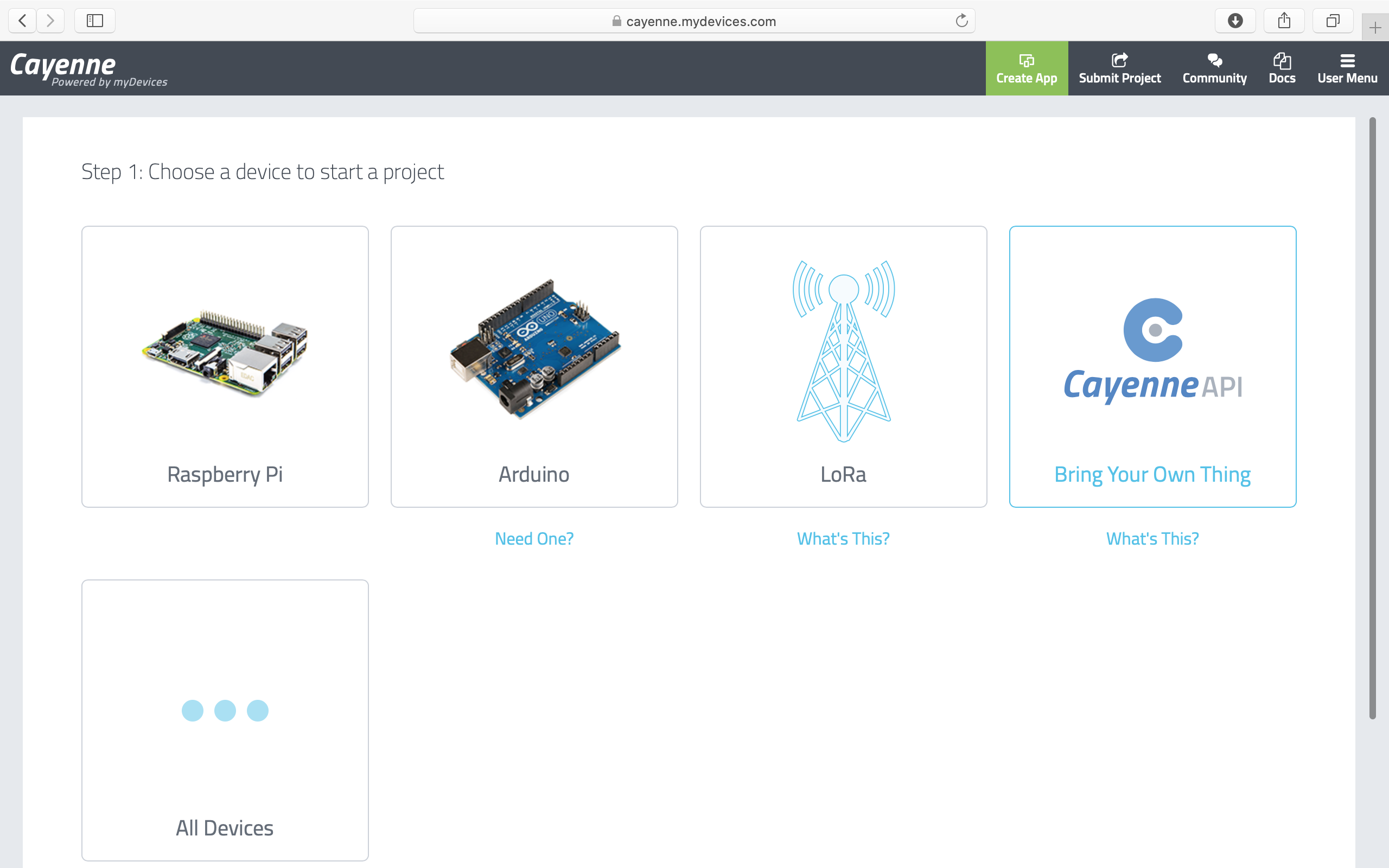Click the cayenne.mydevices.com address field
This screenshot has width=1389, height=868.
[x=700, y=21]
